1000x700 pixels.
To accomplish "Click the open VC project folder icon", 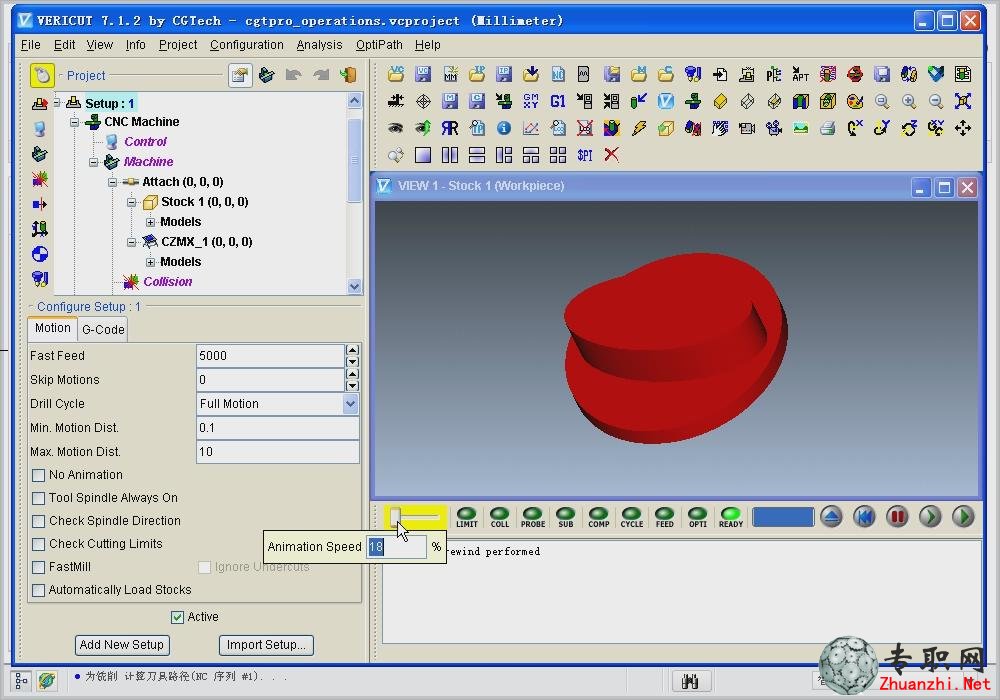I will (x=395, y=74).
